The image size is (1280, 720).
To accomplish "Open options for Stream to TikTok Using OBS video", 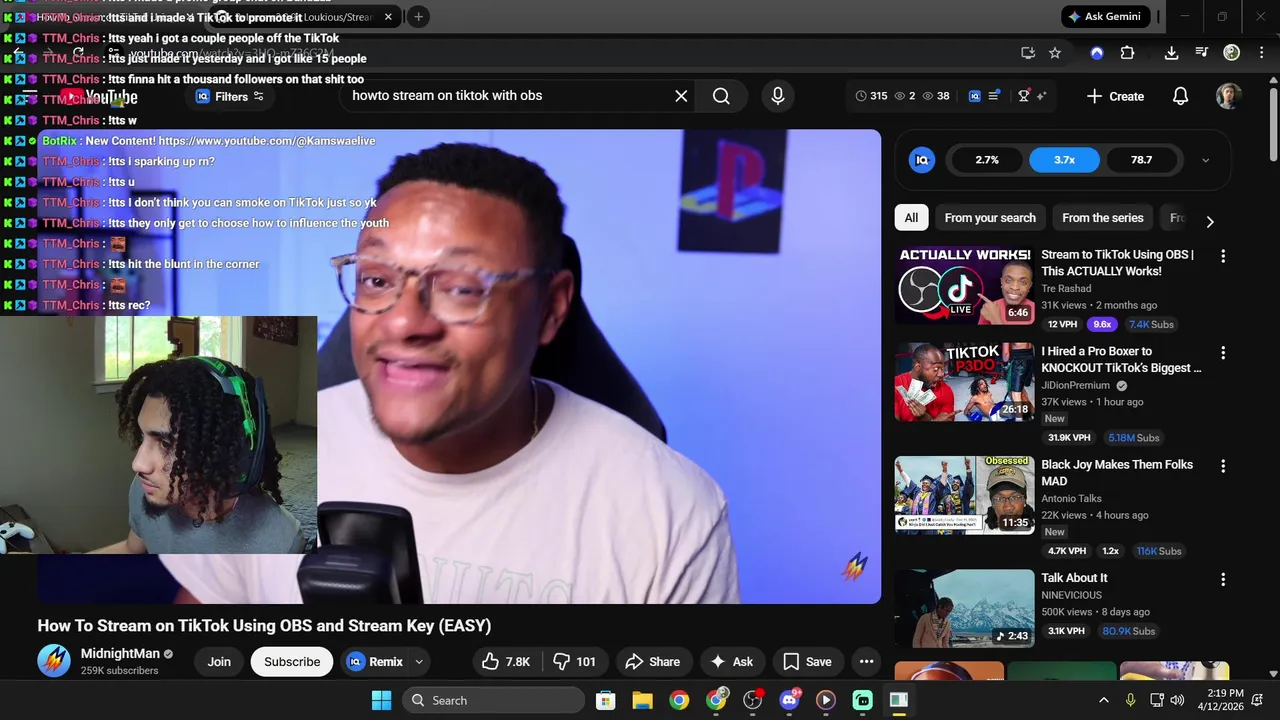I will coord(1222,257).
